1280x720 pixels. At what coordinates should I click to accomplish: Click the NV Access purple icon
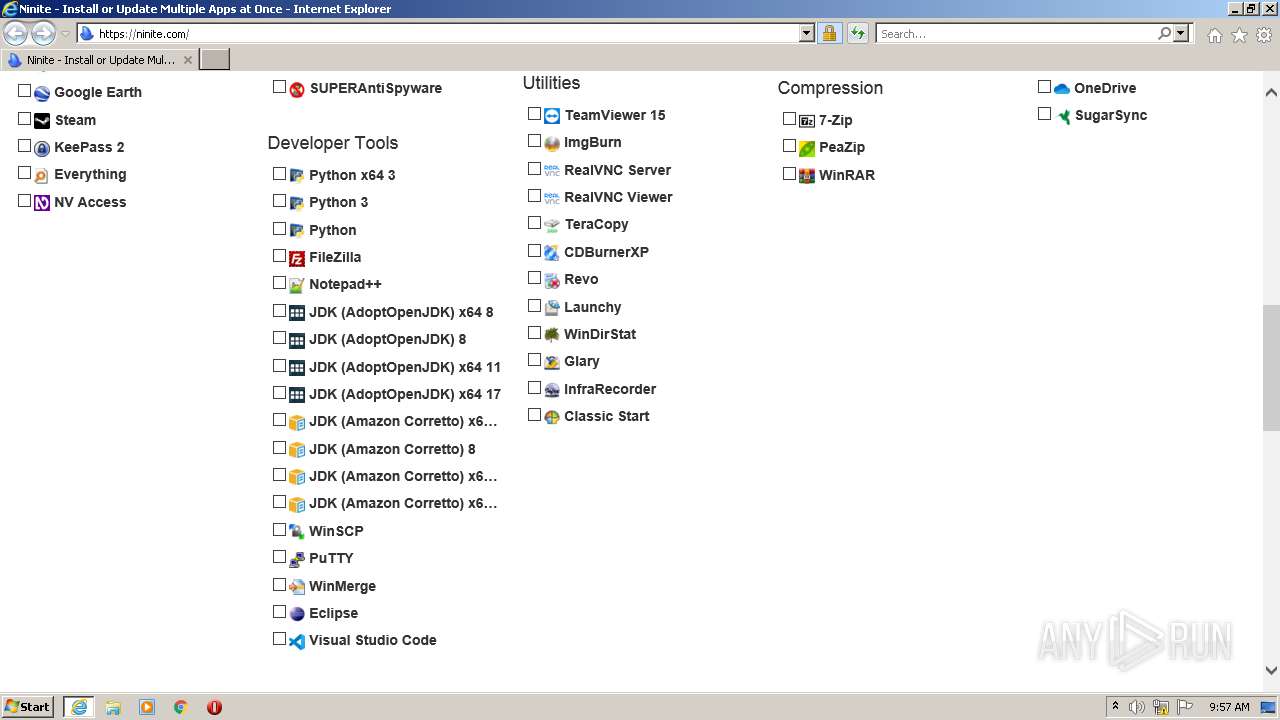click(42, 203)
